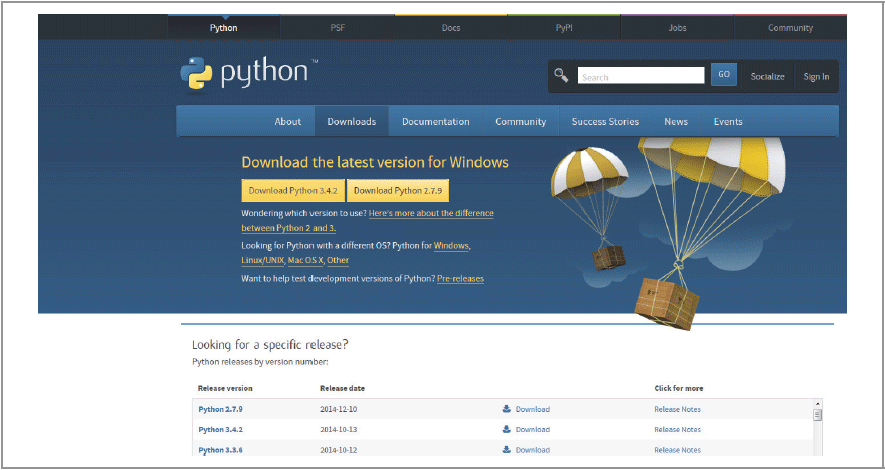Switch to the top Community tab

(790, 28)
